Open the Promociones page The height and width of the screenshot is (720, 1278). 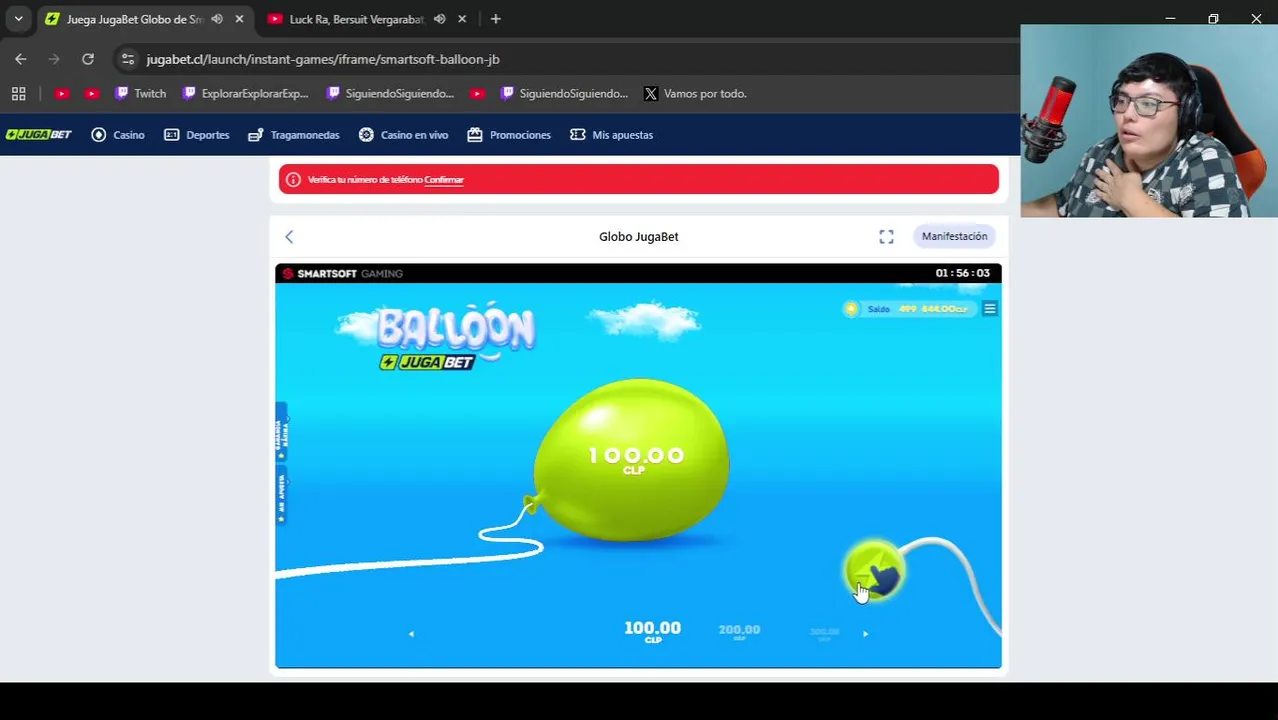[509, 135]
